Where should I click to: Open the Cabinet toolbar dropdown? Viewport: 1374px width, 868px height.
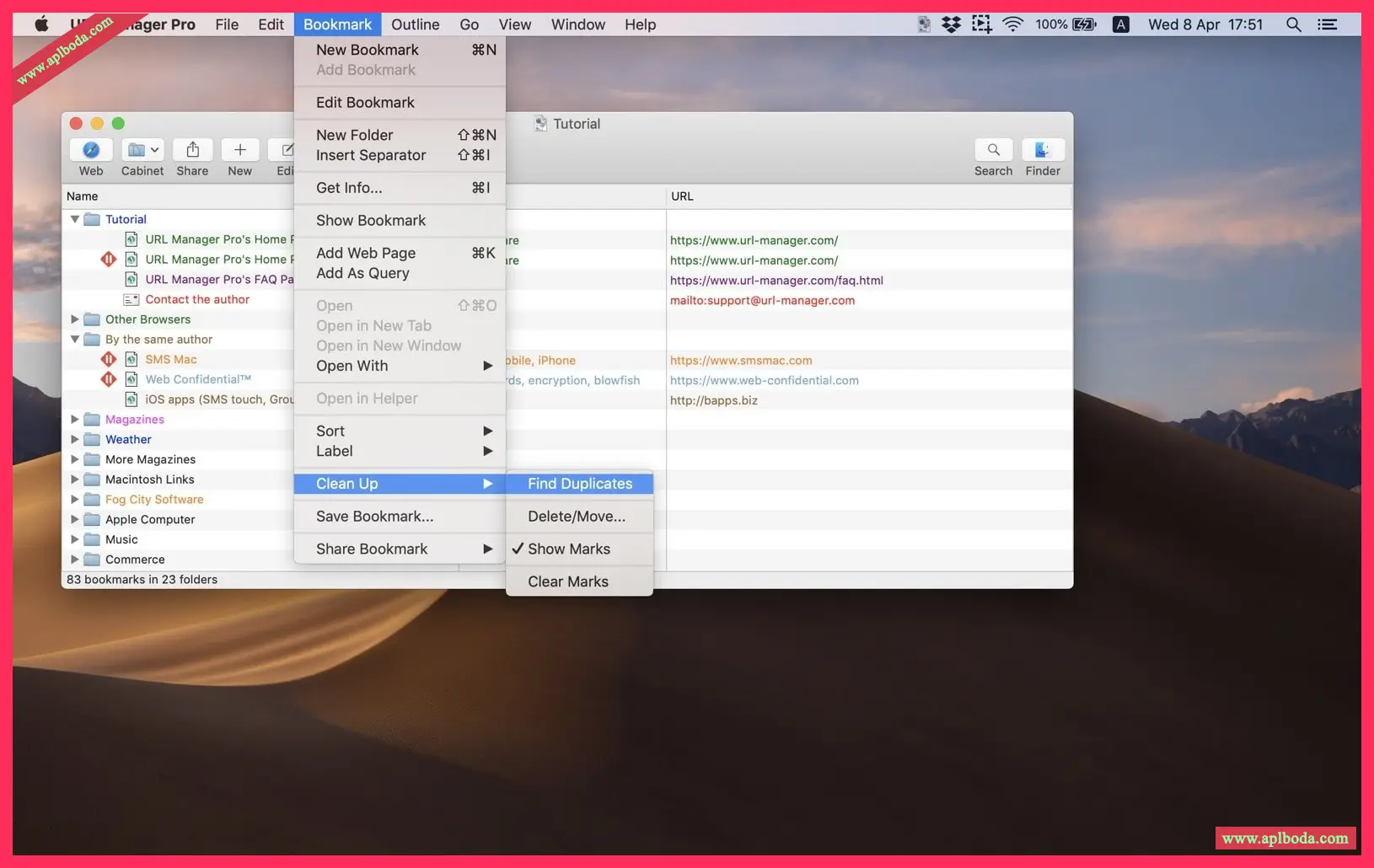click(142, 150)
